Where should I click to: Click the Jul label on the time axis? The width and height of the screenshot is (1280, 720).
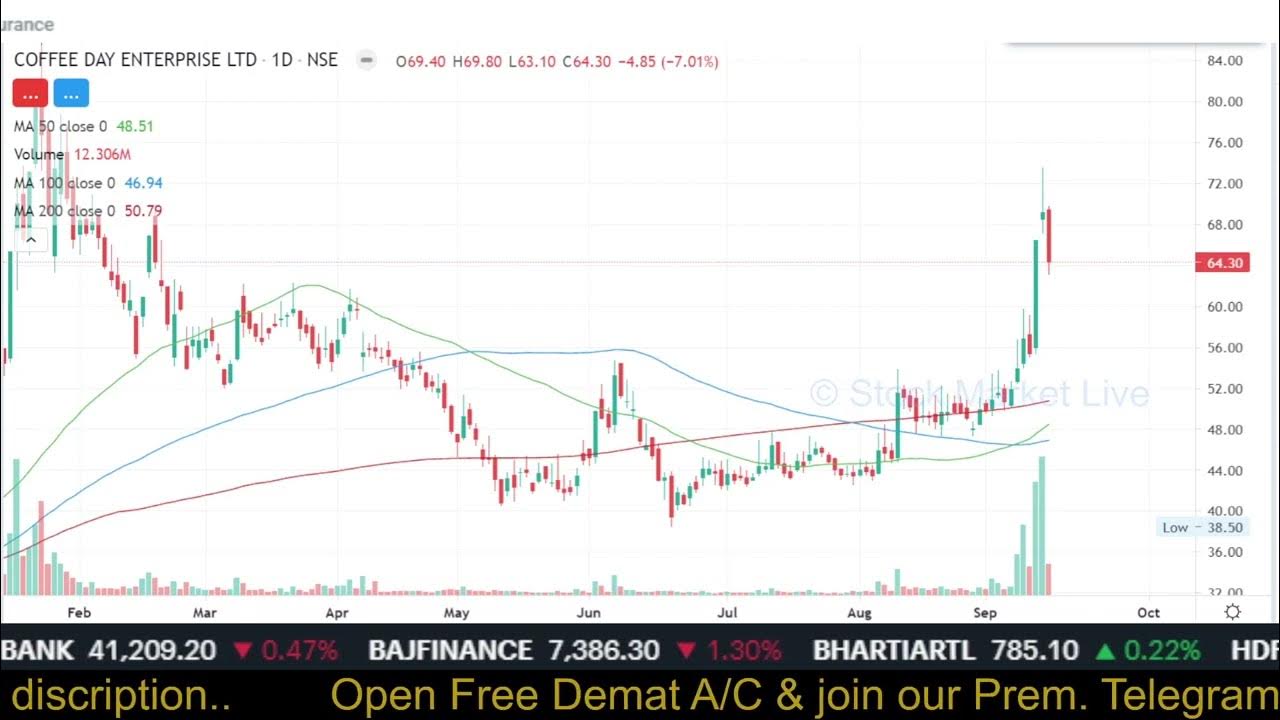(x=727, y=612)
